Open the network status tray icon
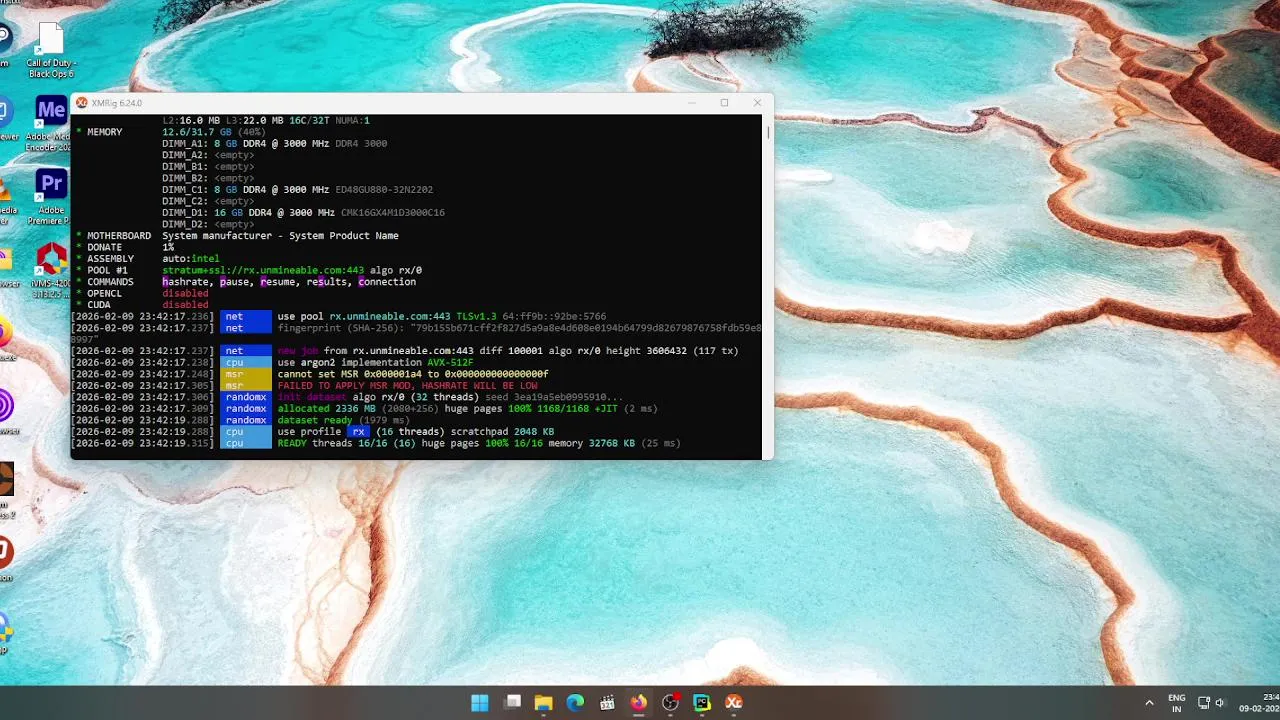The height and width of the screenshot is (720, 1280). (1204, 702)
